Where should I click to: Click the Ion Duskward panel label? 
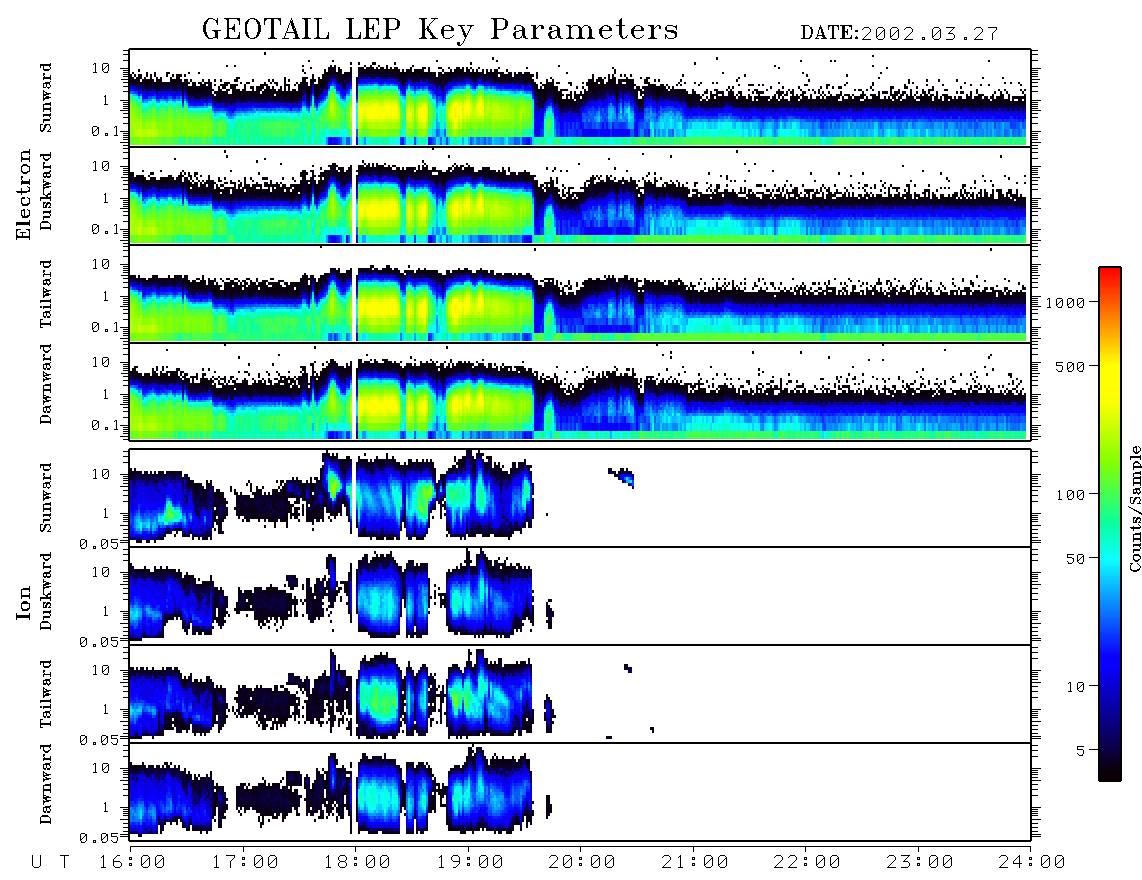46,592
